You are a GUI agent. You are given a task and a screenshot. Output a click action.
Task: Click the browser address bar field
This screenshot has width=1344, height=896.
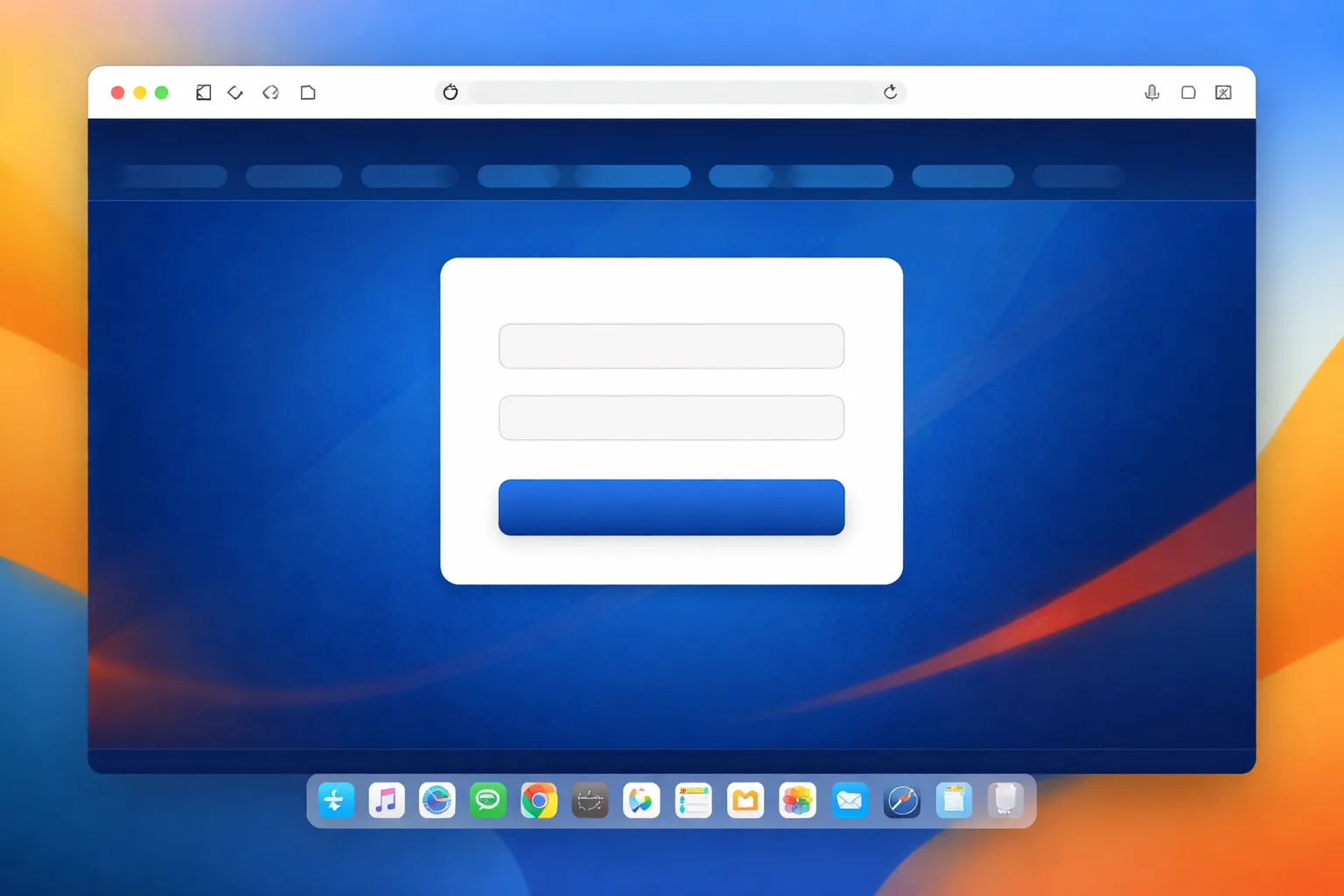click(670, 92)
